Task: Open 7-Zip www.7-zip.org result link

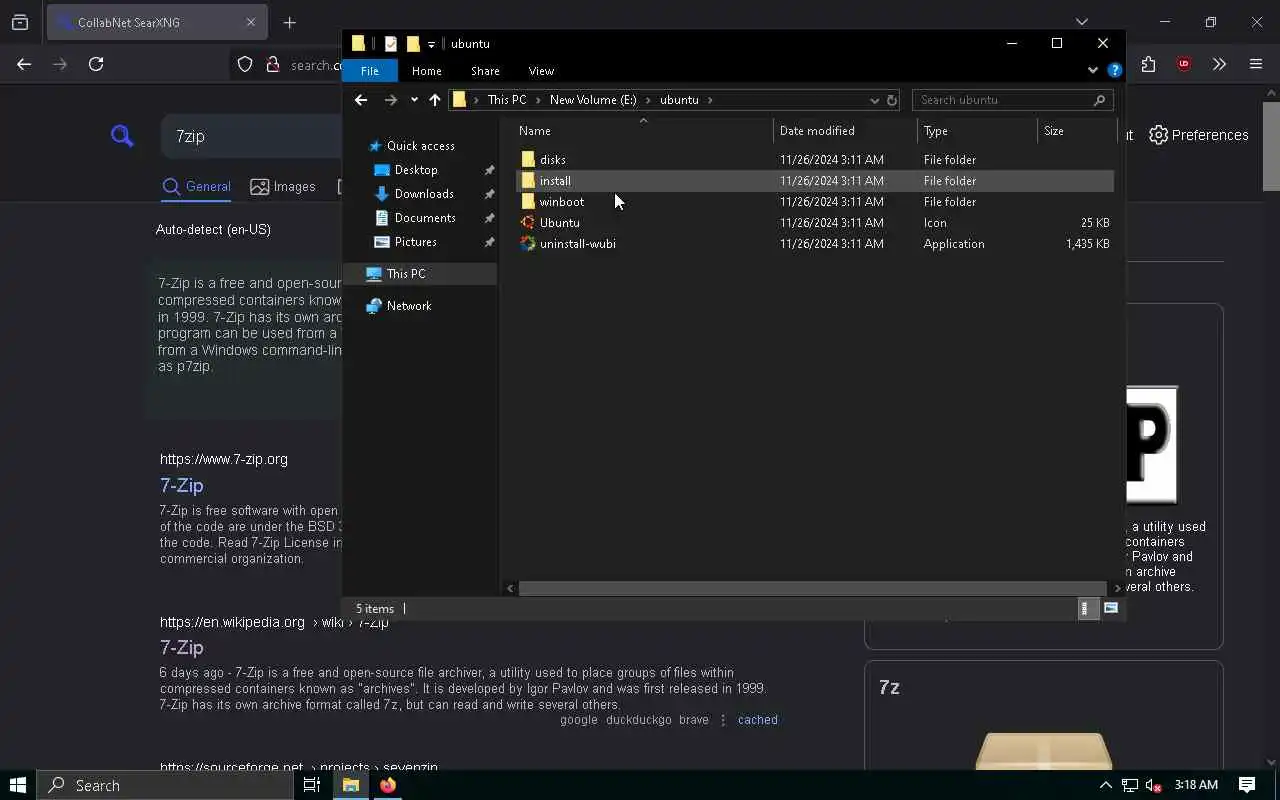Action: click(181, 485)
